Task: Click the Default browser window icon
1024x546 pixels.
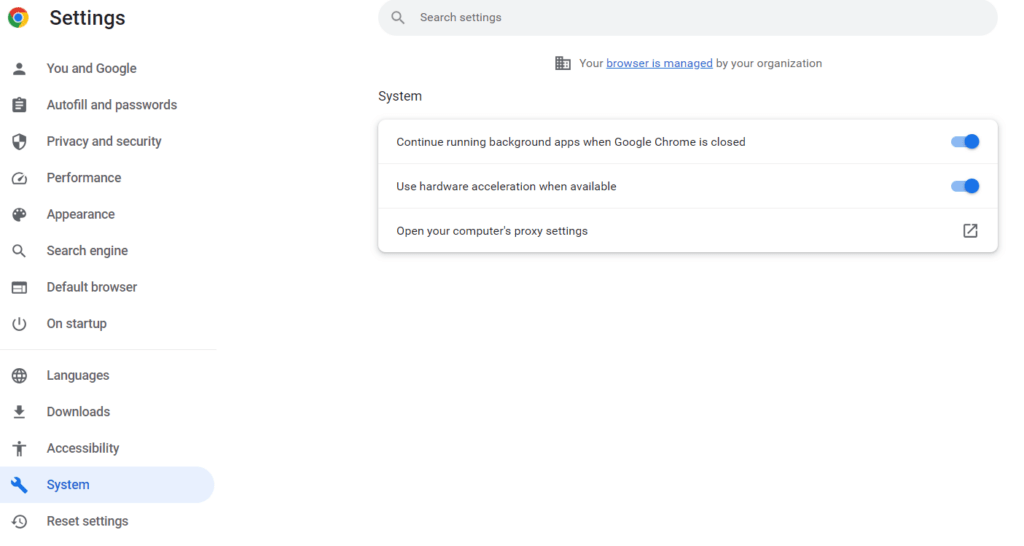Action: 19,287
